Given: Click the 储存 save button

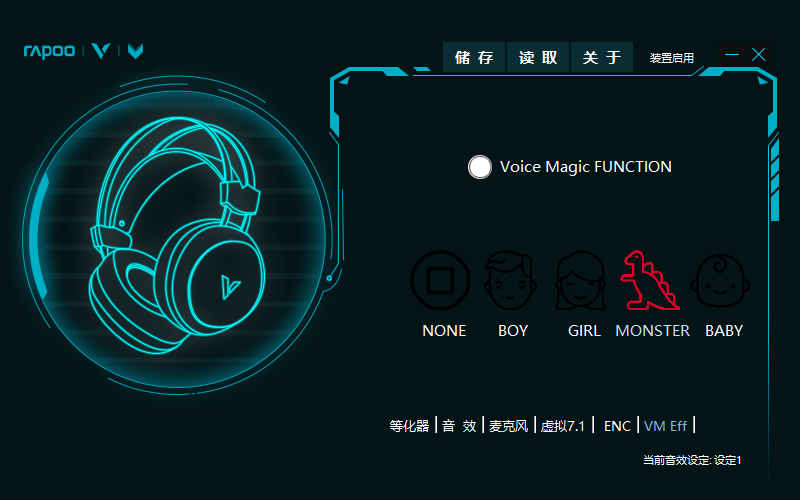Looking at the screenshot, I should [x=474, y=58].
